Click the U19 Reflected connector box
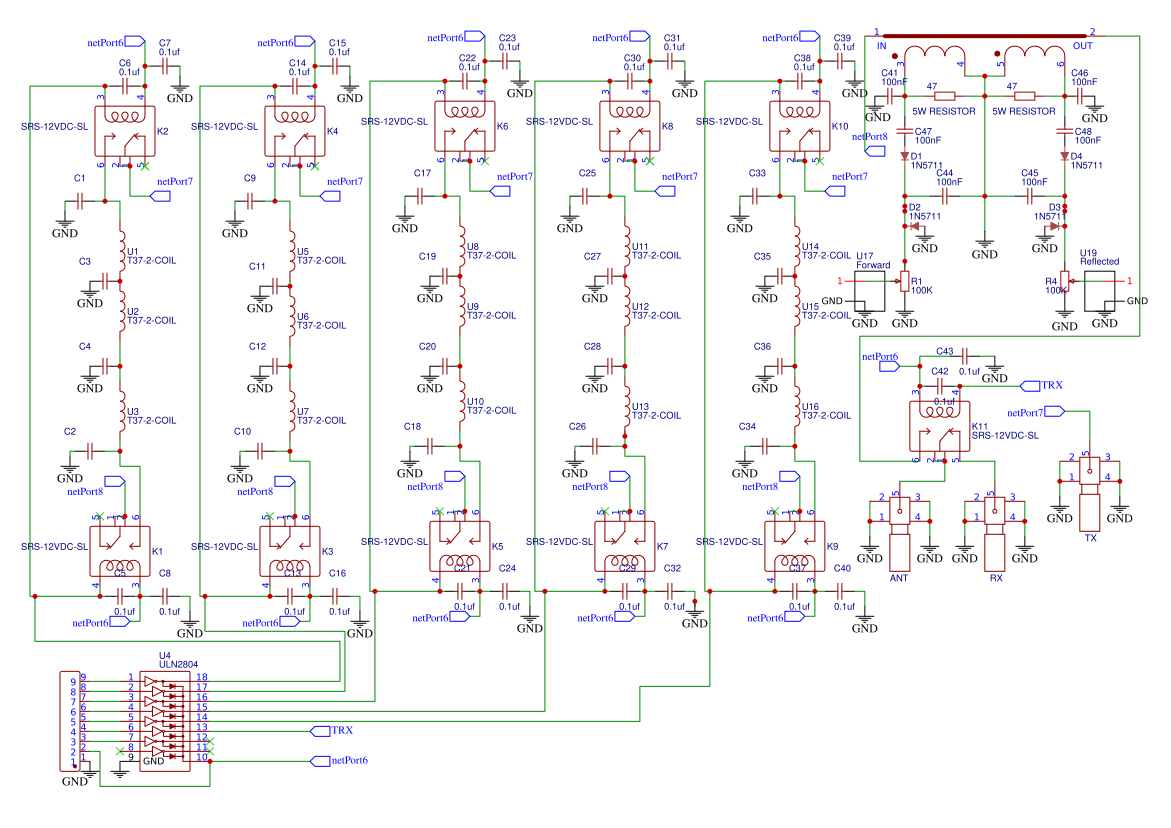1171x828 pixels. (x=1099, y=291)
